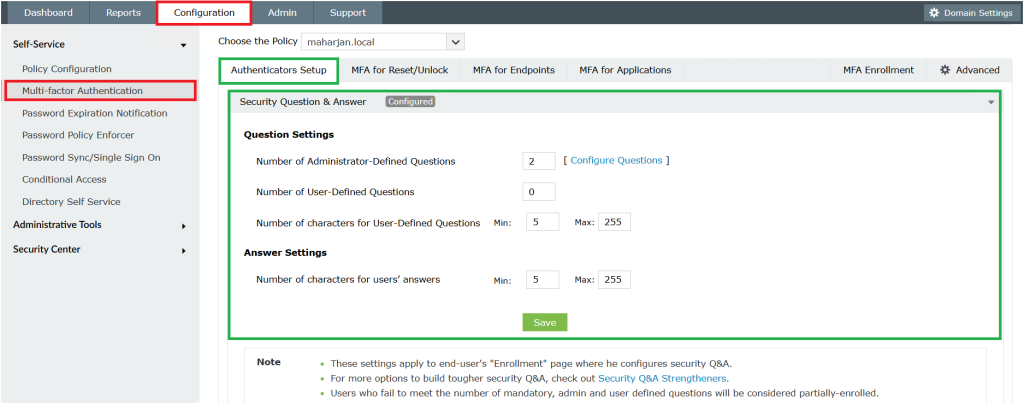The height and width of the screenshot is (404, 1024).
Task: Collapse the Security Question & Answer panel arrow
Action: point(991,102)
